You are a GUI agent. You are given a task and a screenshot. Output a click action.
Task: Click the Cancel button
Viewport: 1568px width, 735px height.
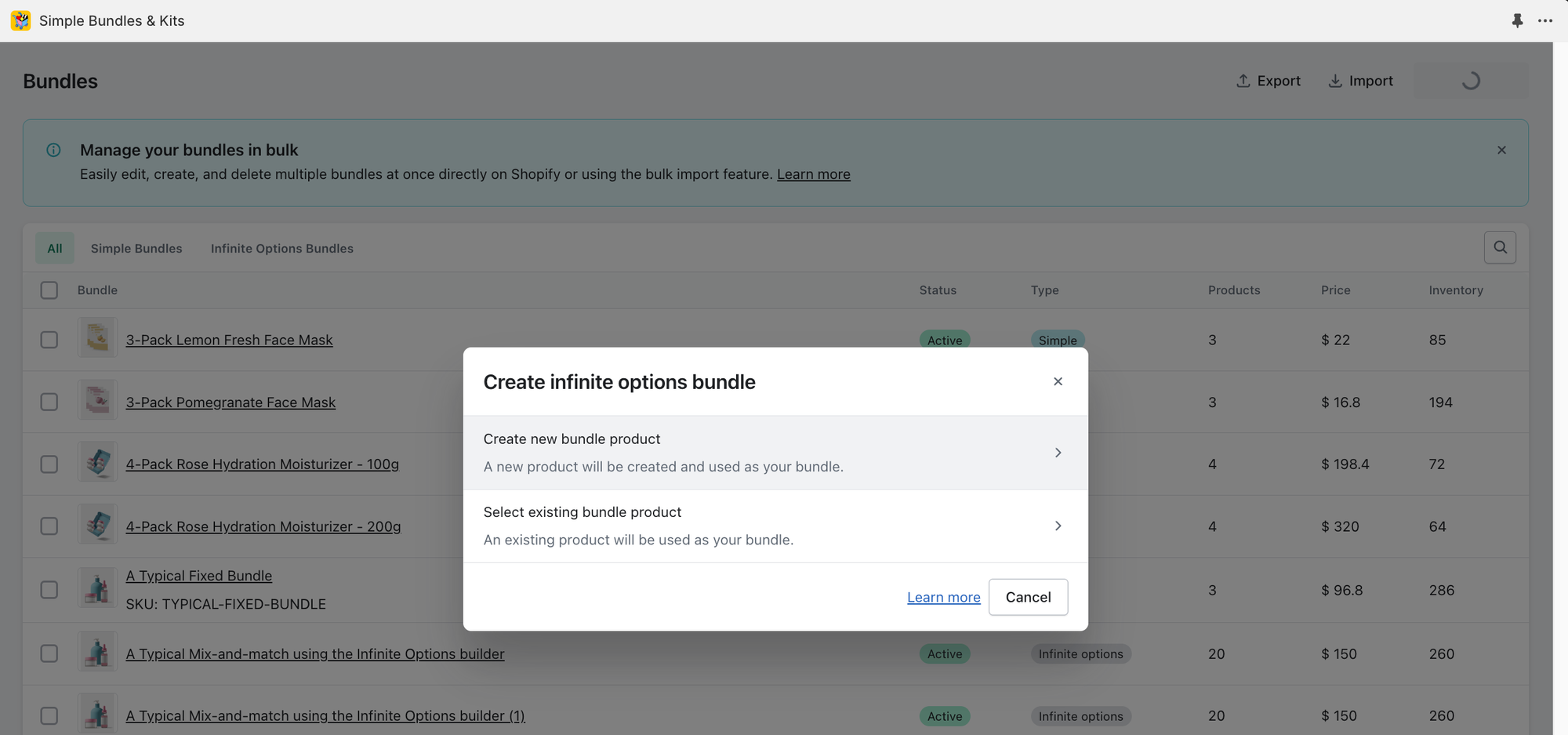pyautogui.click(x=1028, y=597)
